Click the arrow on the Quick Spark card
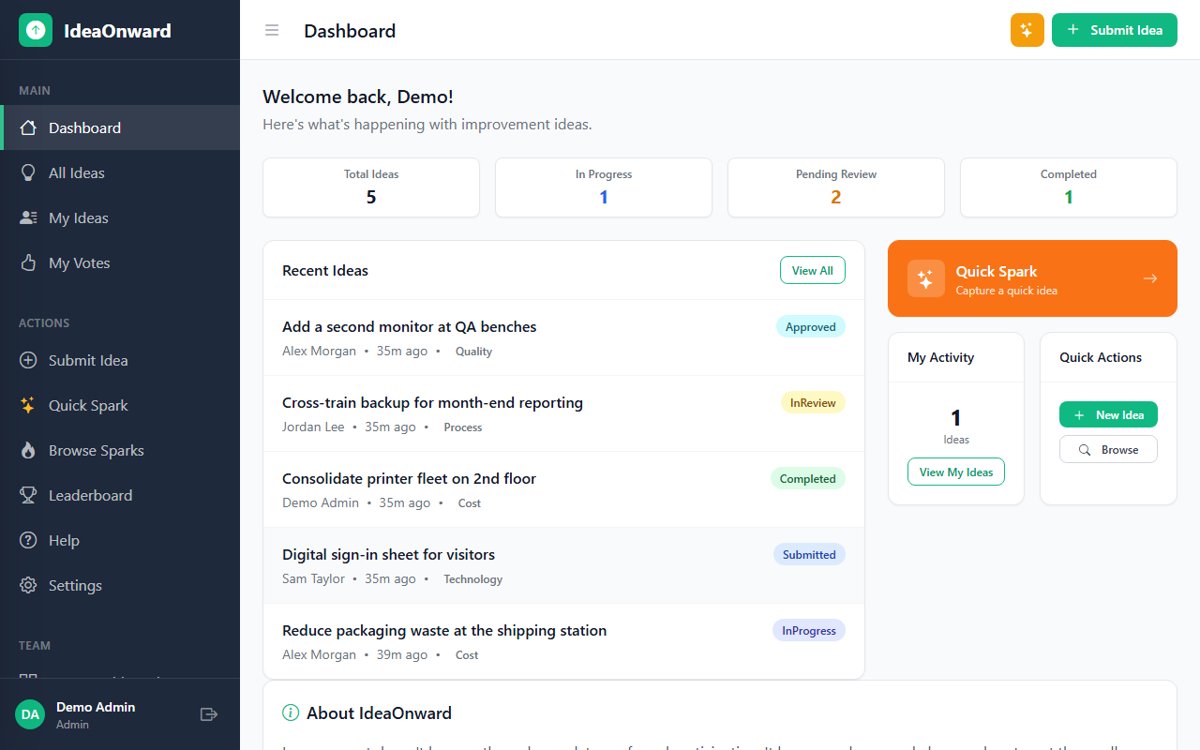 1150,279
